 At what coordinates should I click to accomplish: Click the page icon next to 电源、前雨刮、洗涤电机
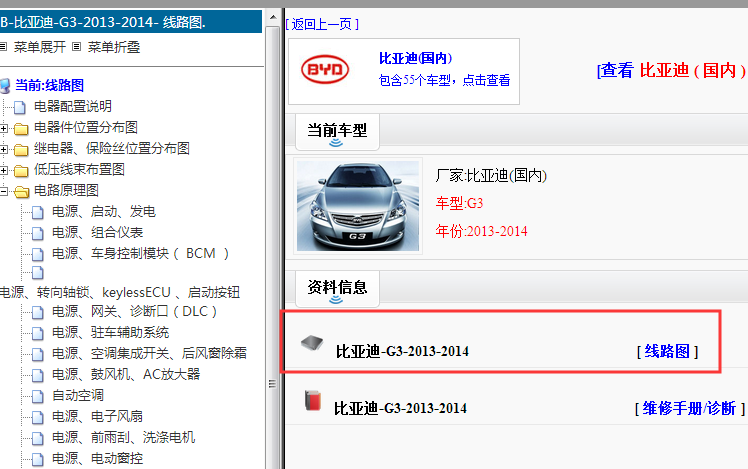(38, 438)
